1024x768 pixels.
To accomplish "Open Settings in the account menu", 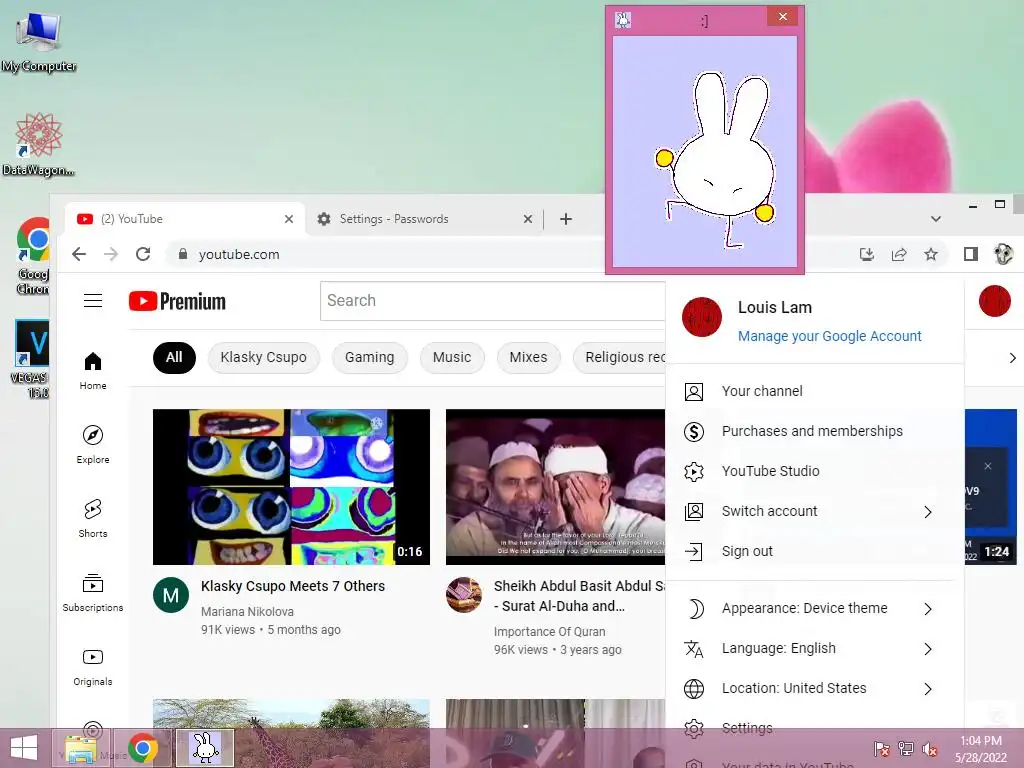I will (x=814, y=728).
